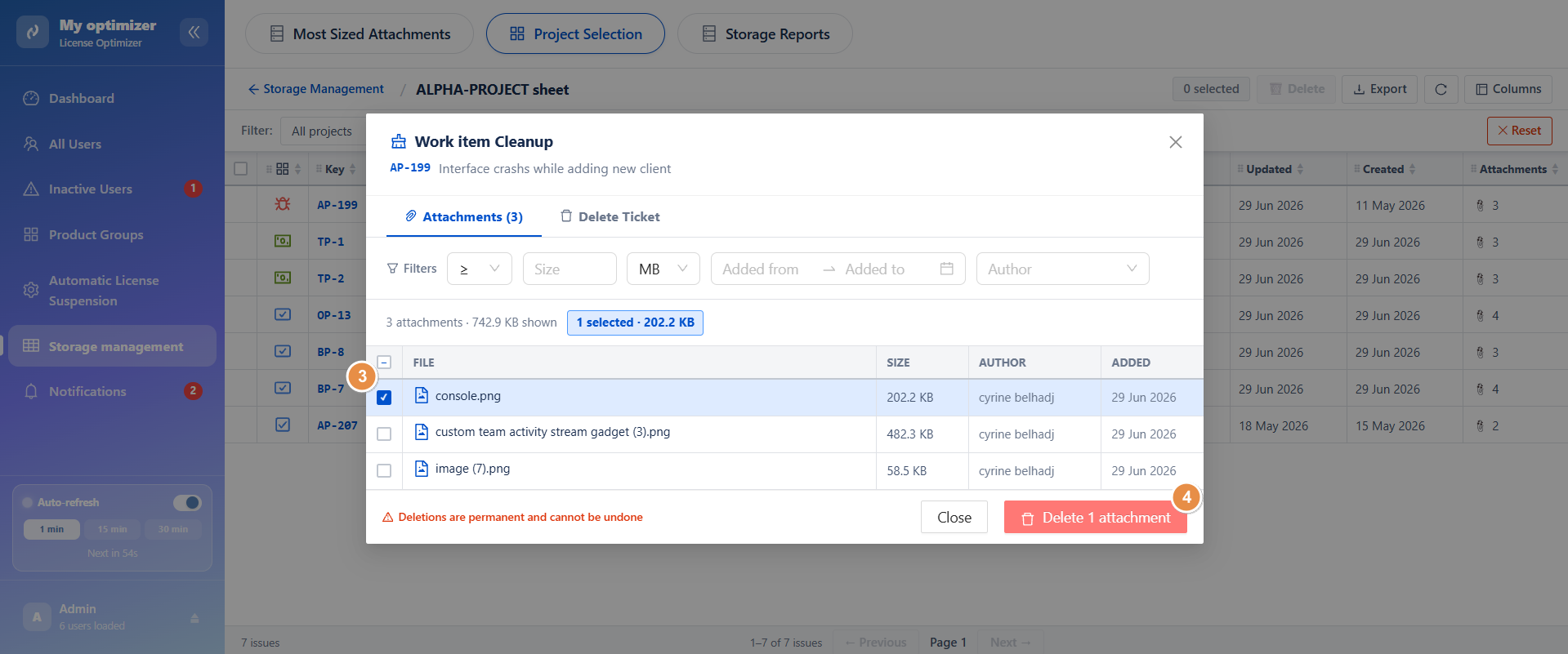Viewport: 1568px width, 654px height.
Task: Click the Admin profile avatar
Action: [x=37, y=617]
